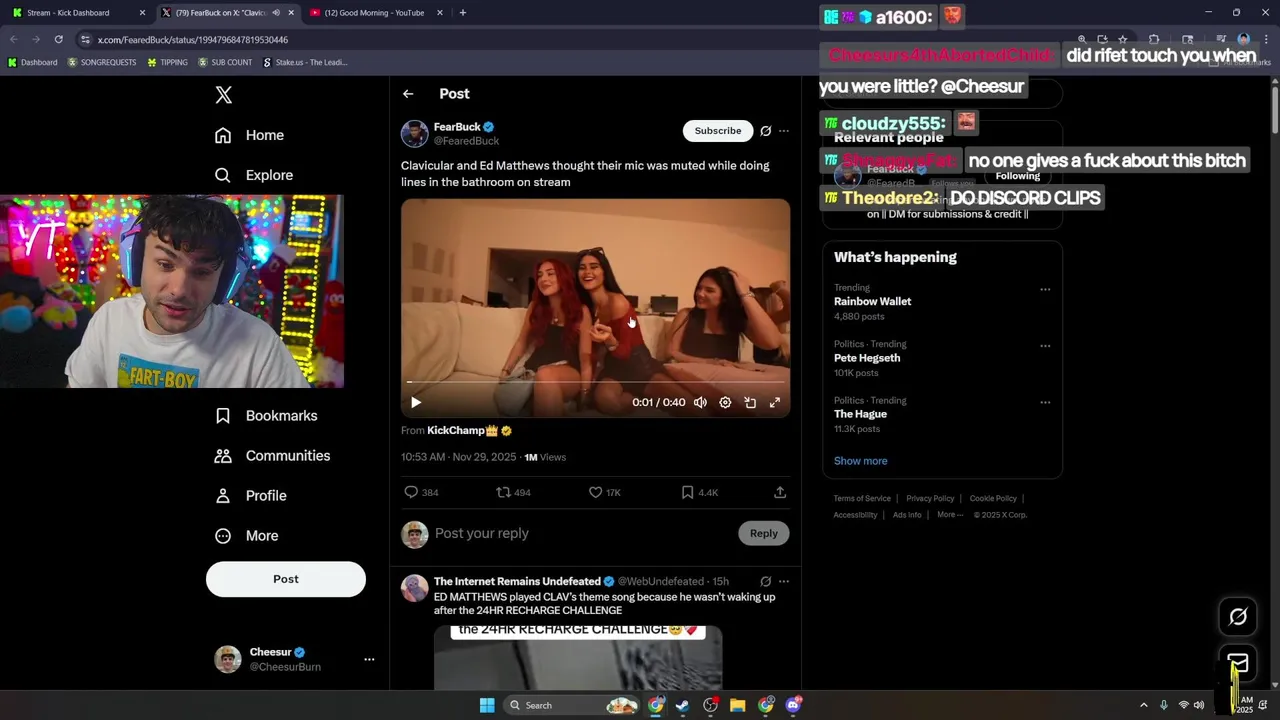The width and height of the screenshot is (1280, 720).
Task: Click the white Post button in the sidebar
Action: (286, 579)
